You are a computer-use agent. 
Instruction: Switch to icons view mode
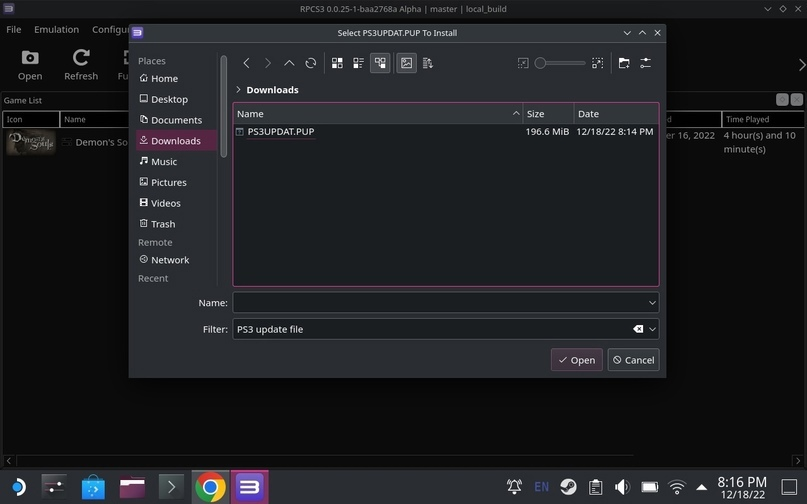(337, 63)
